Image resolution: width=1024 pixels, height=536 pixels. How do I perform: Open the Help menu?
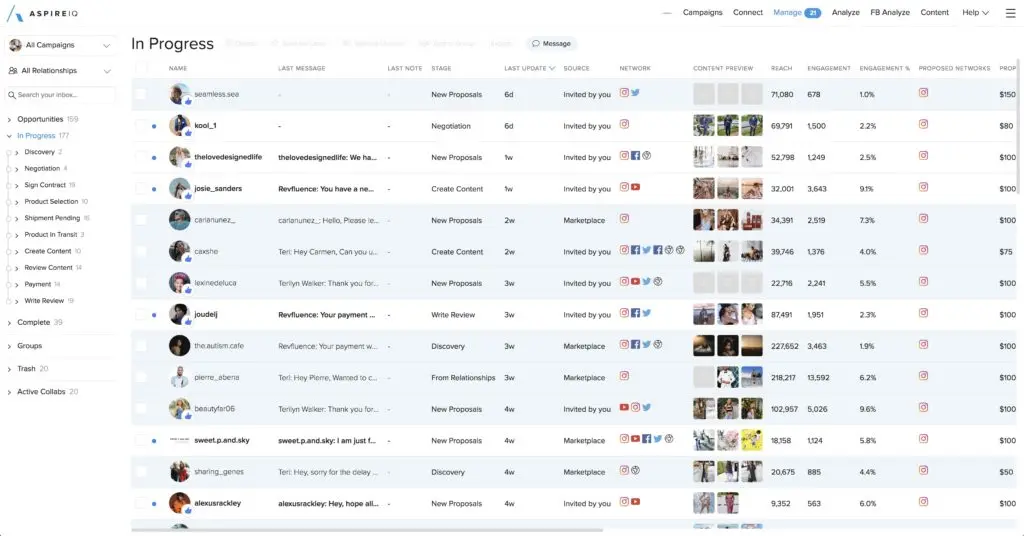click(x=975, y=13)
